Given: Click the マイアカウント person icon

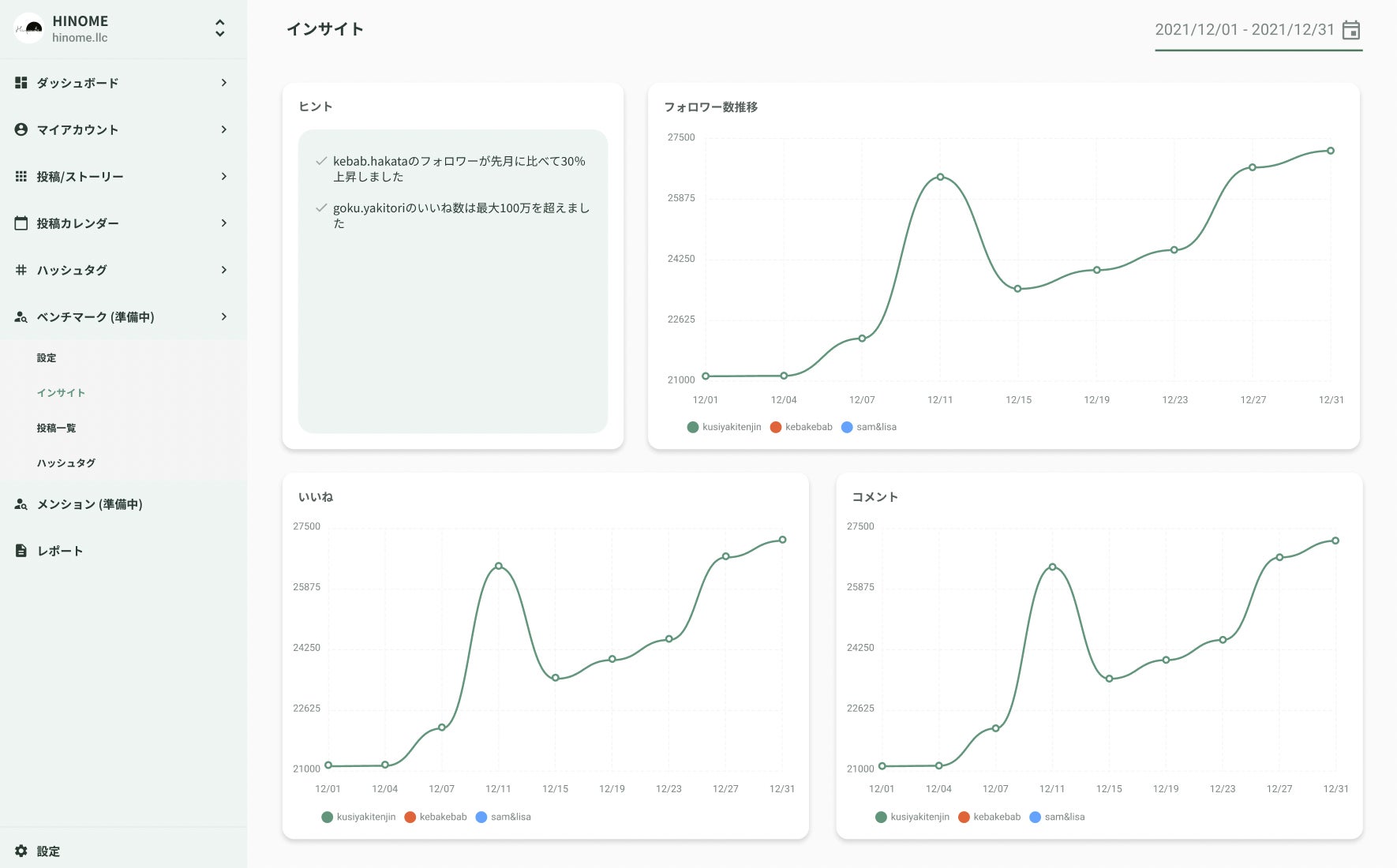Looking at the screenshot, I should coord(21,129).
